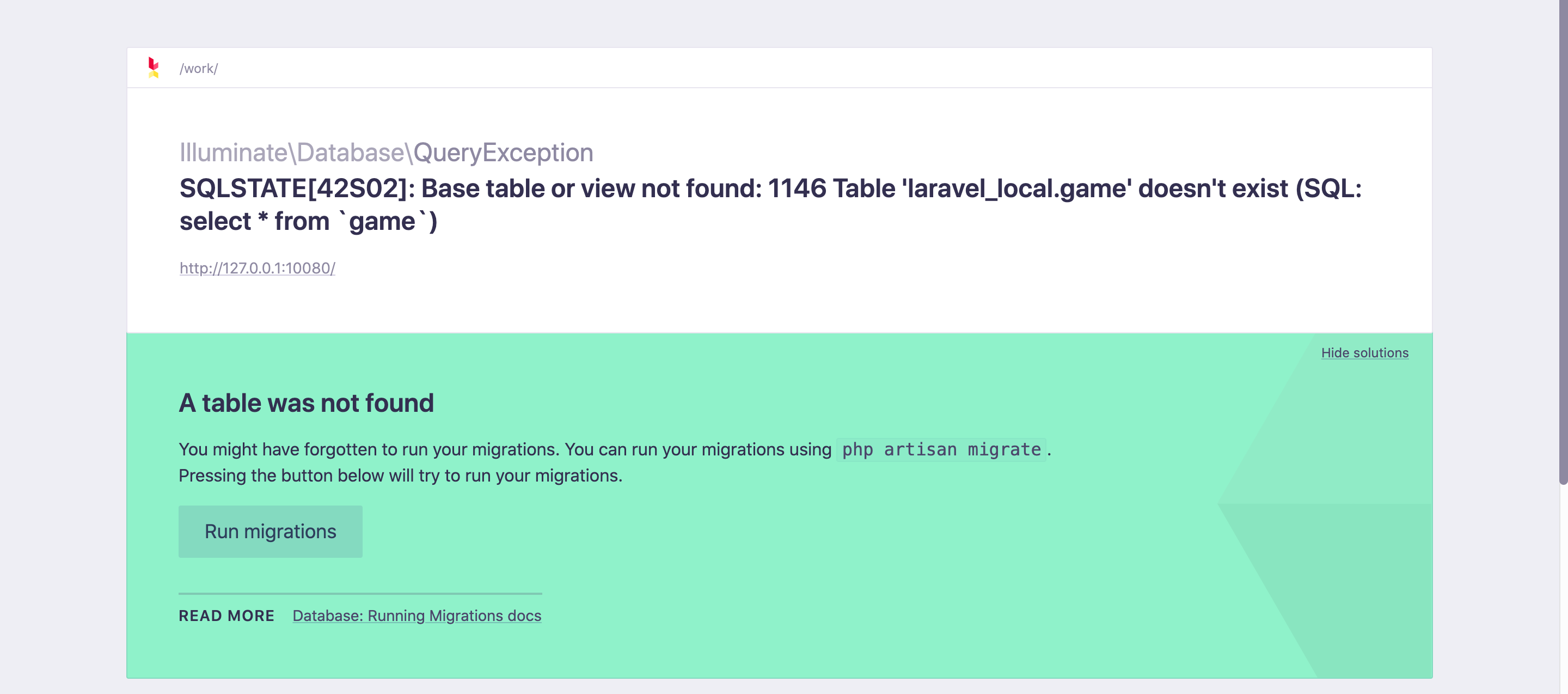Select the /work/ path label in the header

[198, 68]
